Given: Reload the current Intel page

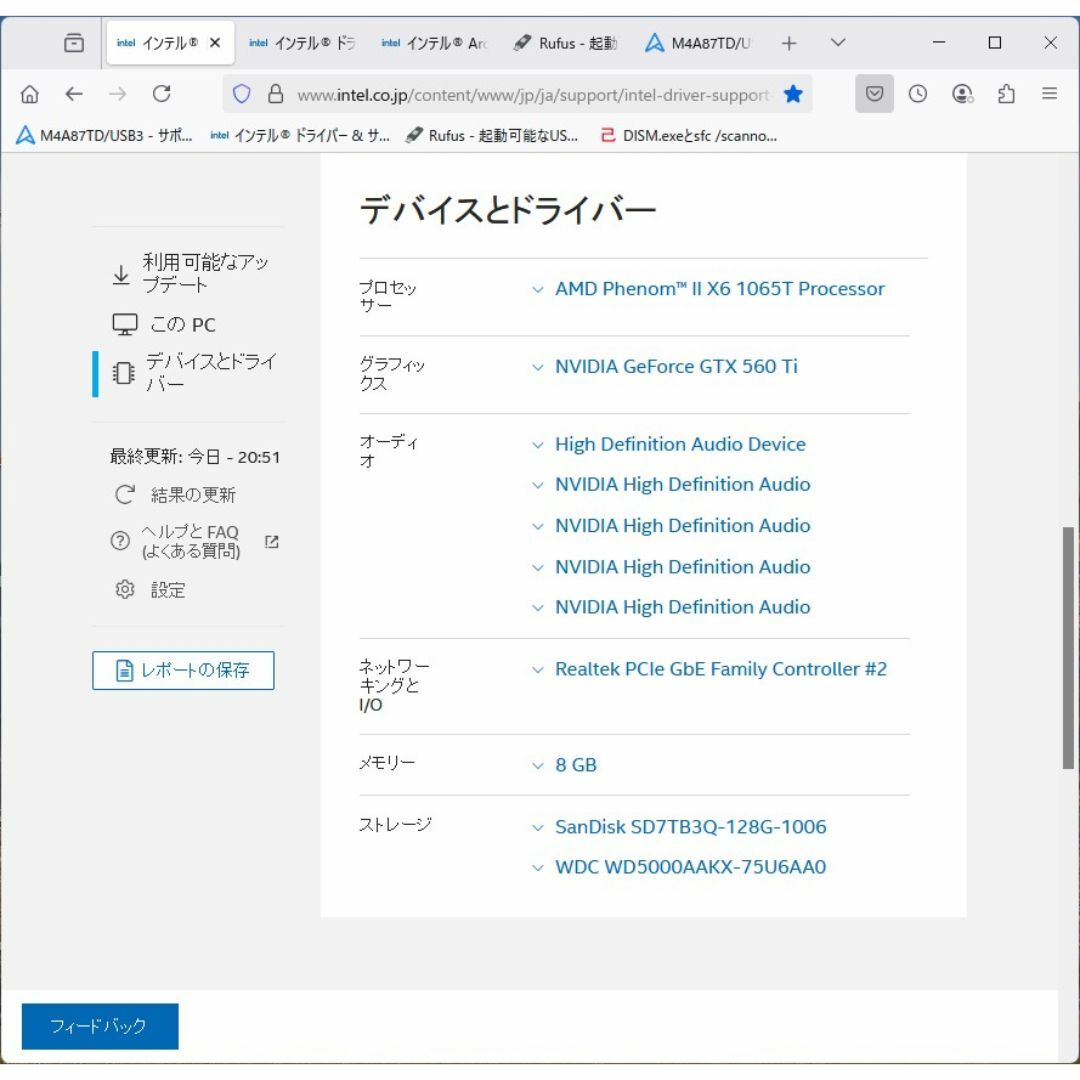Looking at the screenshot, I should coord(162,94).
